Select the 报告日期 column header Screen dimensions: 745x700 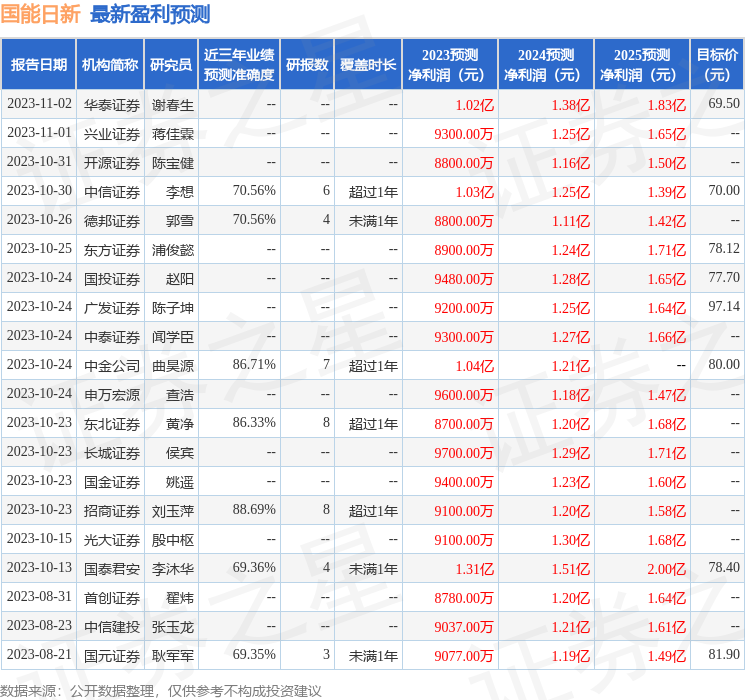(x=38, y=65)
